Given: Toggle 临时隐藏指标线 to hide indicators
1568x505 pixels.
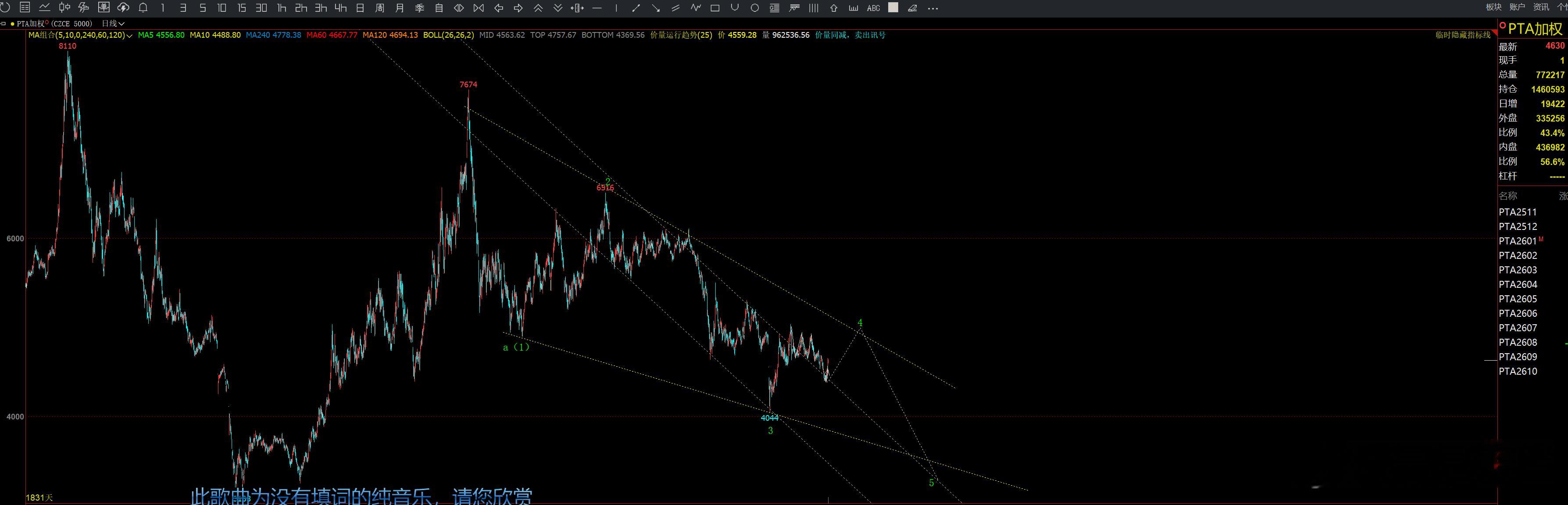Looking at the screenshot, I should click(1463, 35).
